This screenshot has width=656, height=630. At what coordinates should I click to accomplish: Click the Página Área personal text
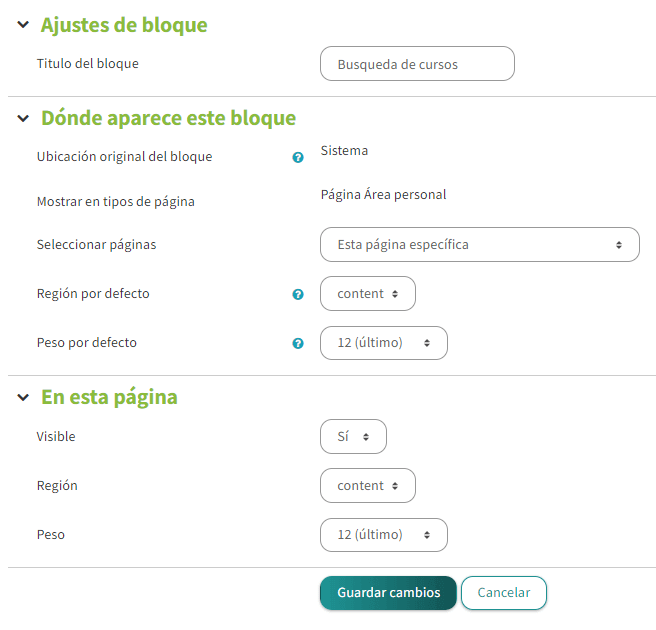(383, 195)
